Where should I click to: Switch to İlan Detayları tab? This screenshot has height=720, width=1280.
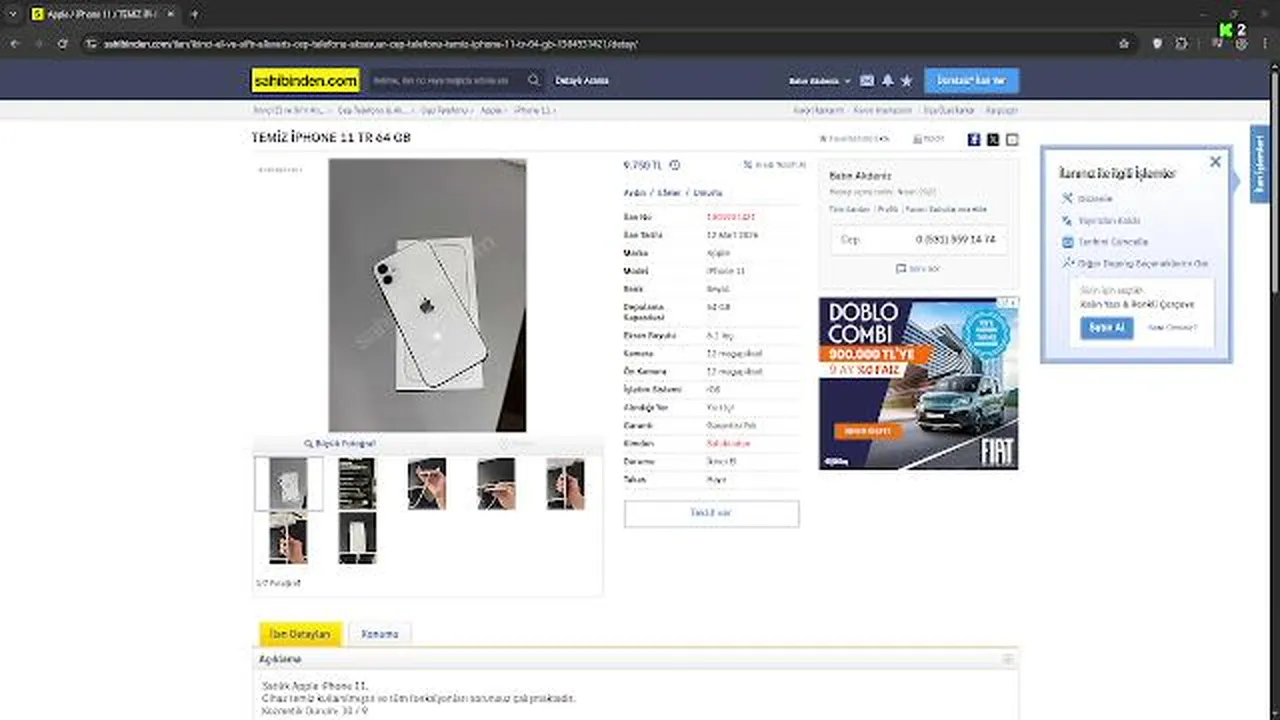pyautogui.click(x=300, y=634)
